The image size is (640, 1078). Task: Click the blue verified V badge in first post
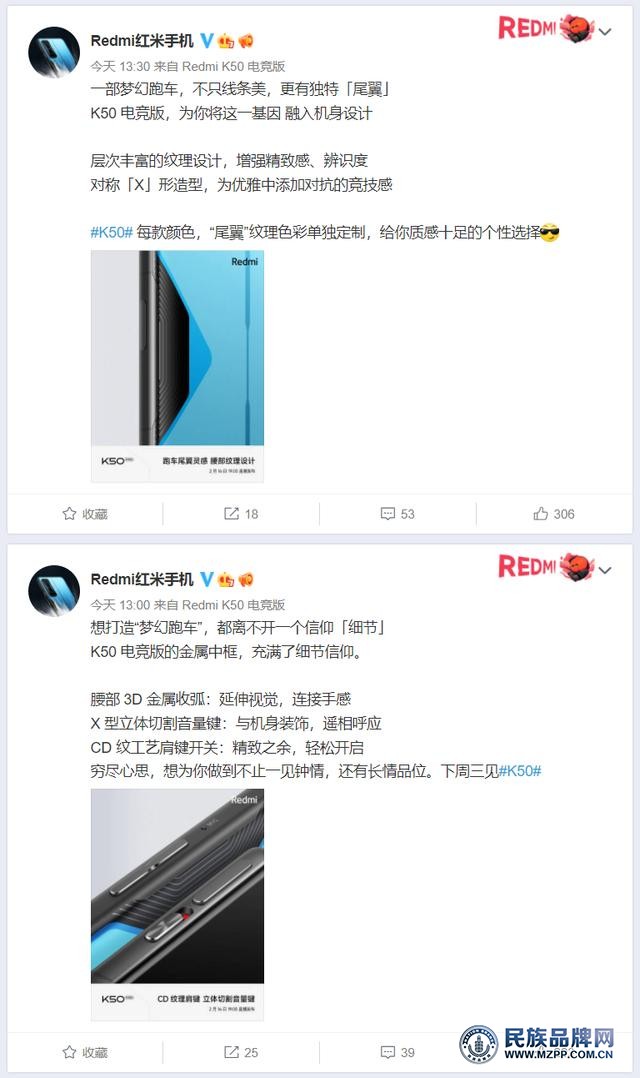[206, 41]
